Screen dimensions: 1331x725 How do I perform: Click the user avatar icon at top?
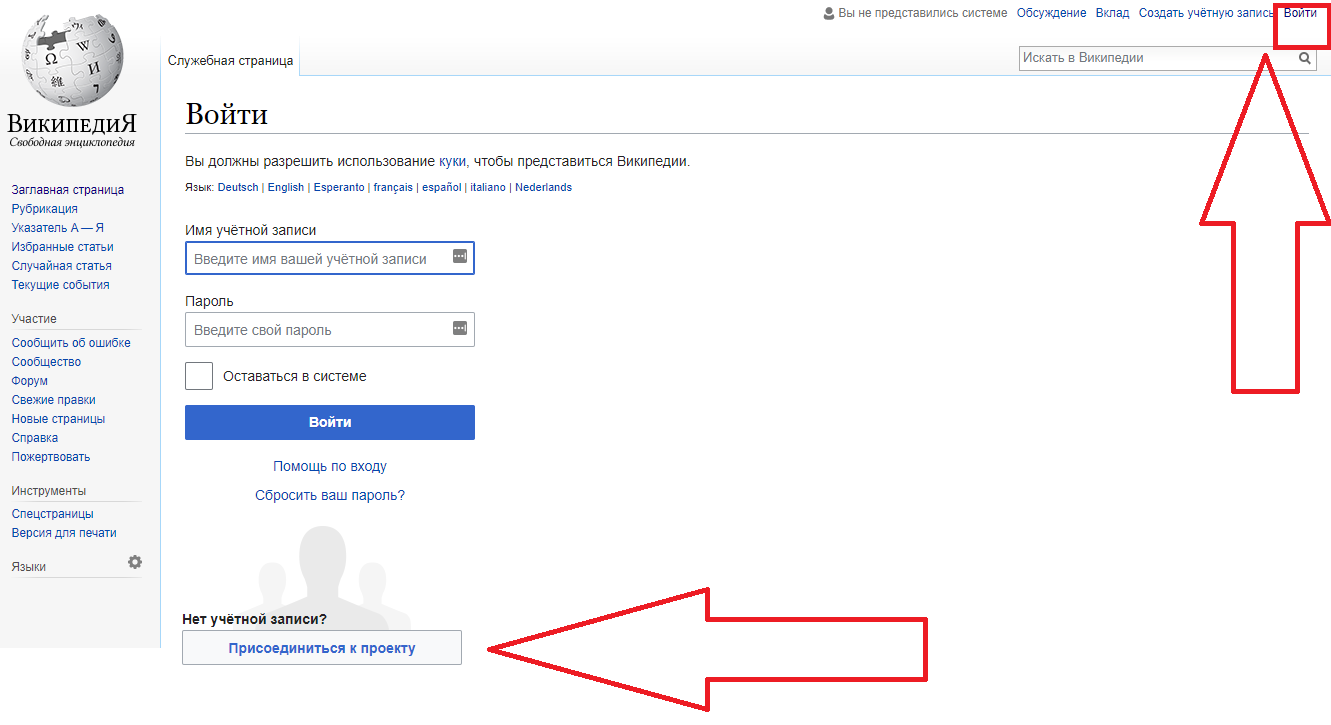pos(828,13)
